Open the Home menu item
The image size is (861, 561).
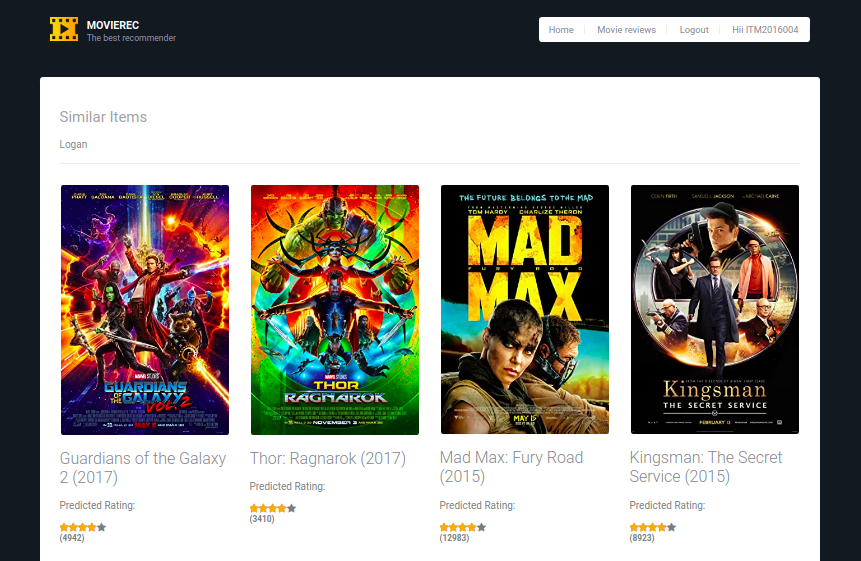pyautogui.click(x=561, y=30)
